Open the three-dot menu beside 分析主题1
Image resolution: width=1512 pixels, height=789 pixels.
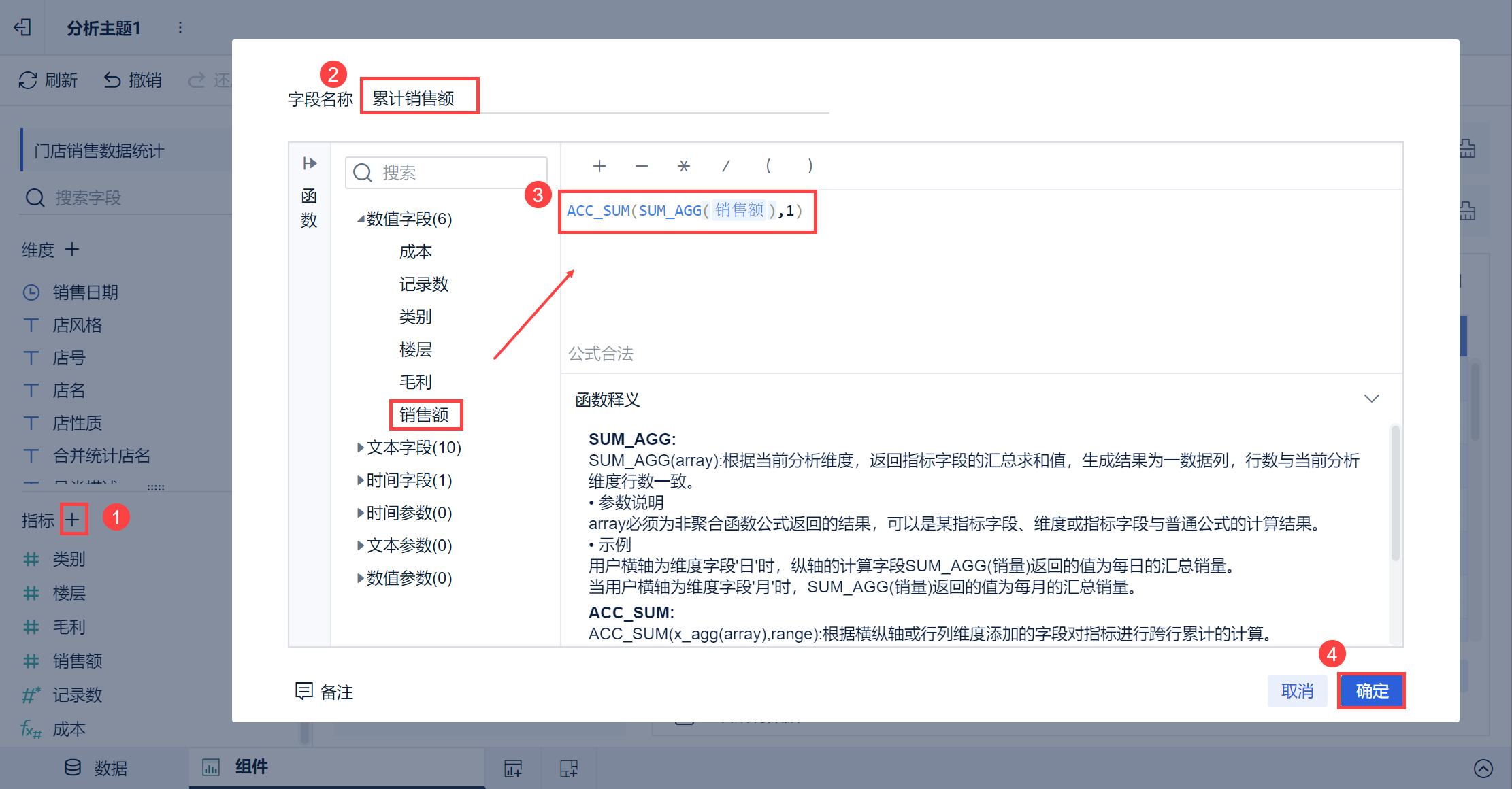pos(180,27)
